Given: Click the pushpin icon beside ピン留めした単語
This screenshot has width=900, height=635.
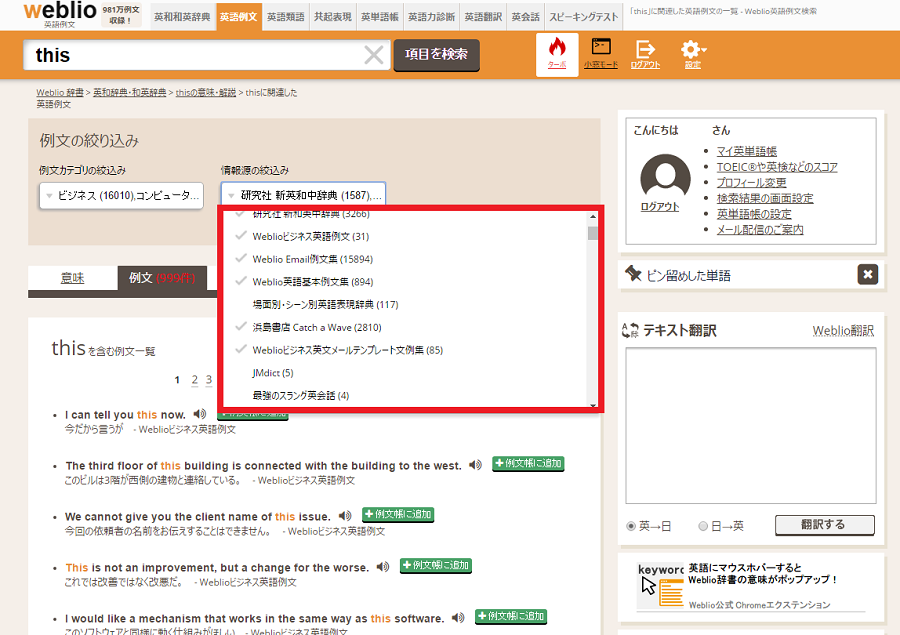Looking at the screenshot, I should point(633,274).
